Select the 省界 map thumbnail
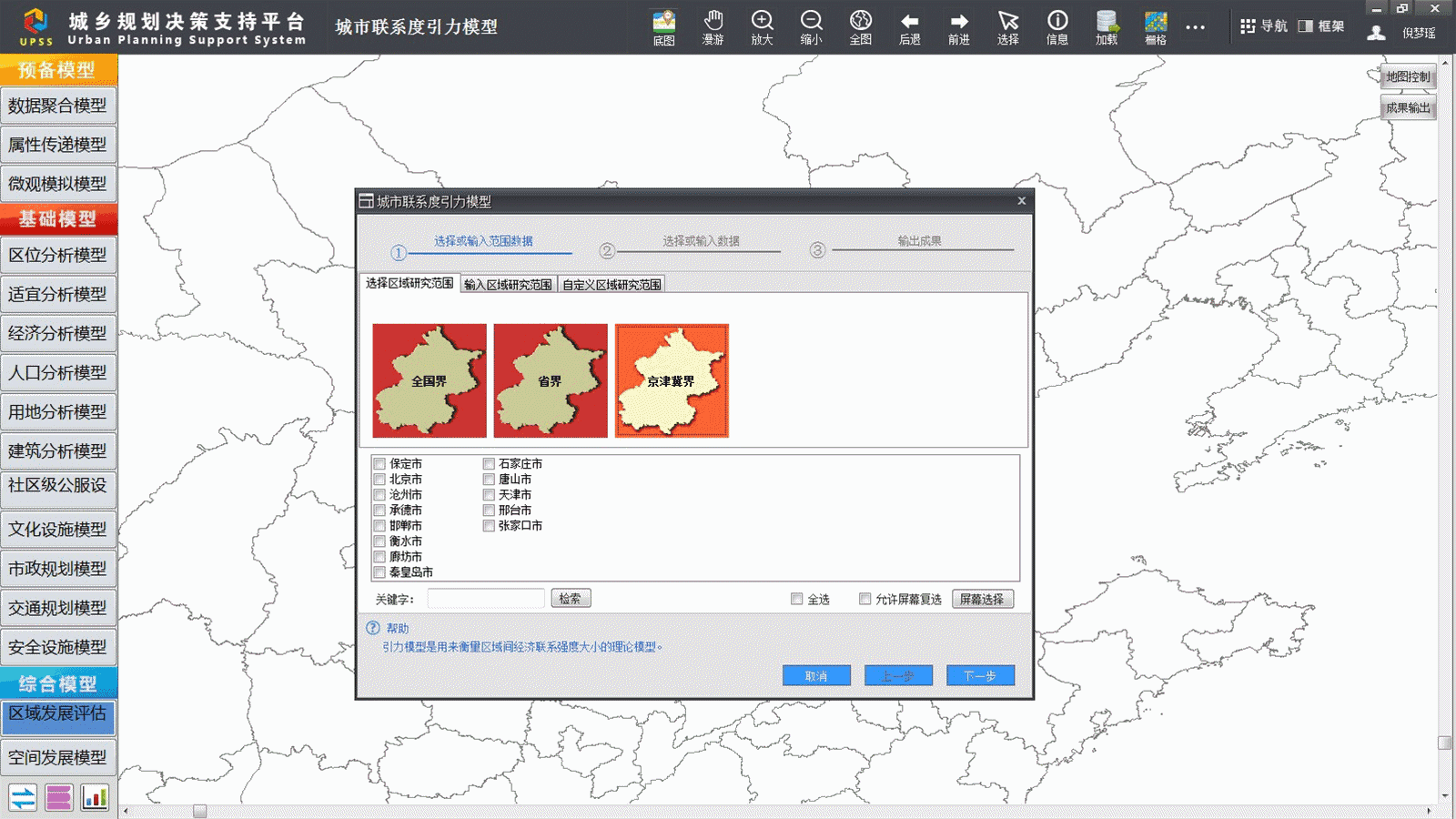This screenshot has width=1456, height=819. click(x=551, y=380)
